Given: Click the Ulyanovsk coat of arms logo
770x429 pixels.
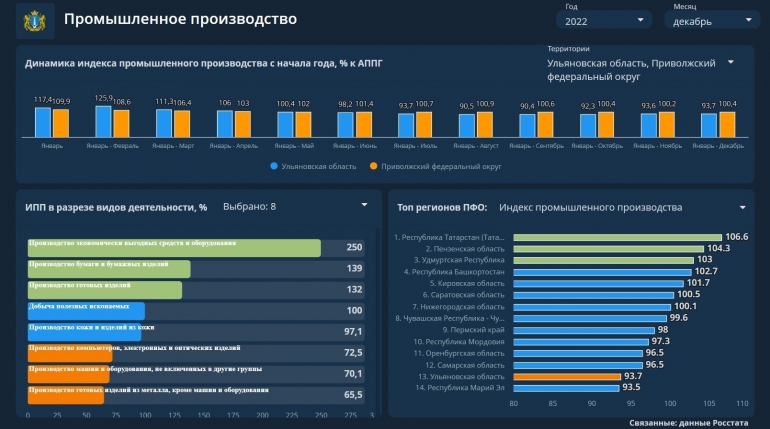Looking at the screenshot, I should click(x=35, y=20).
